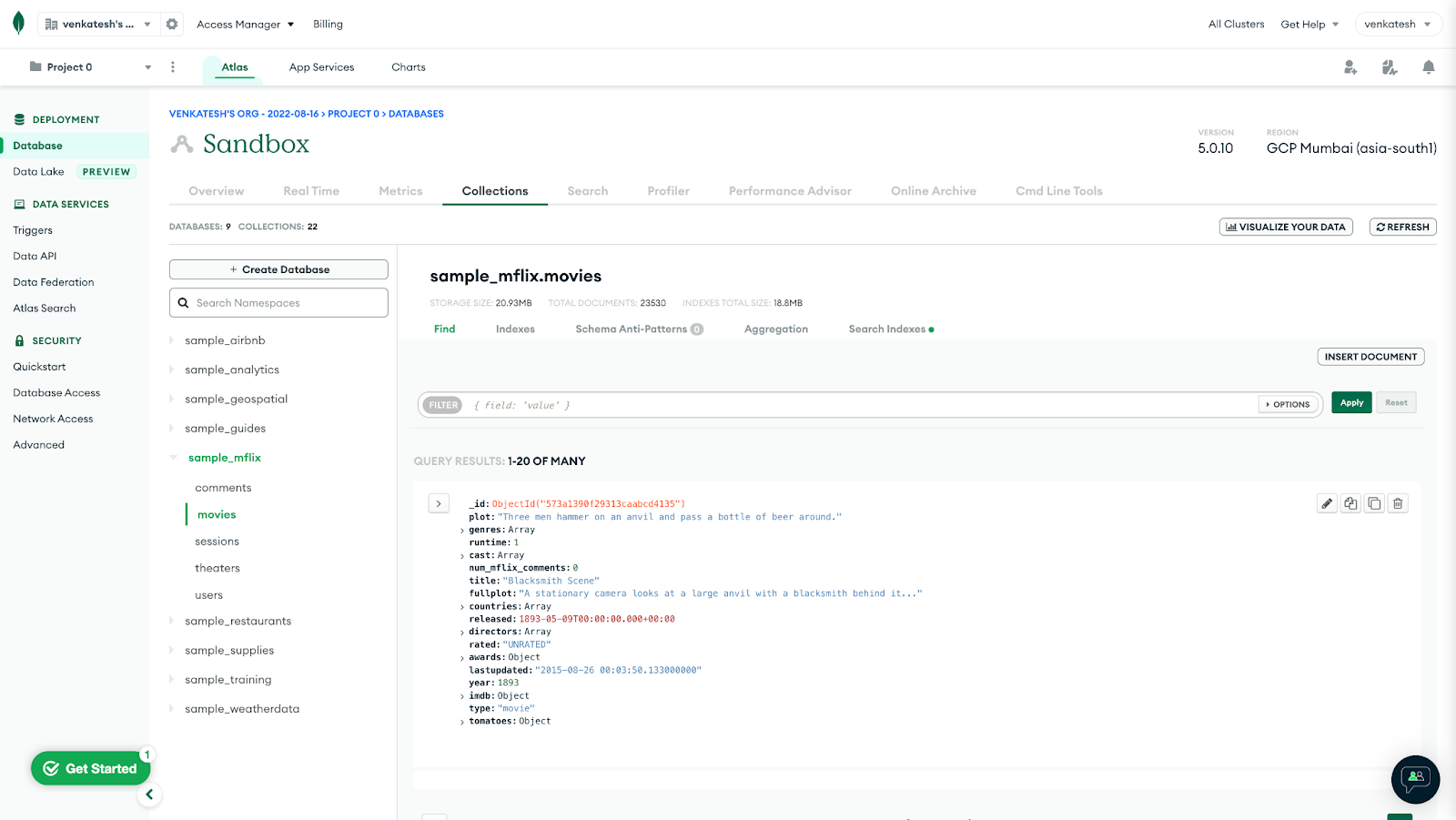This screenshot has width=1456, height=820.
Task: Expand the sample_restaurants database
Action: pyautogui.click(x=172, y=621)
